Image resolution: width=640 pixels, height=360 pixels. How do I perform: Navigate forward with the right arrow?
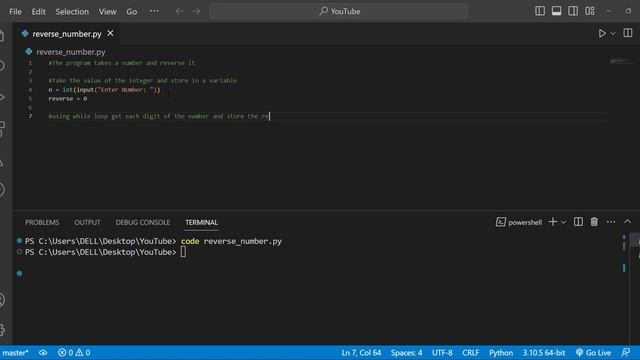(x=196, y=11)
